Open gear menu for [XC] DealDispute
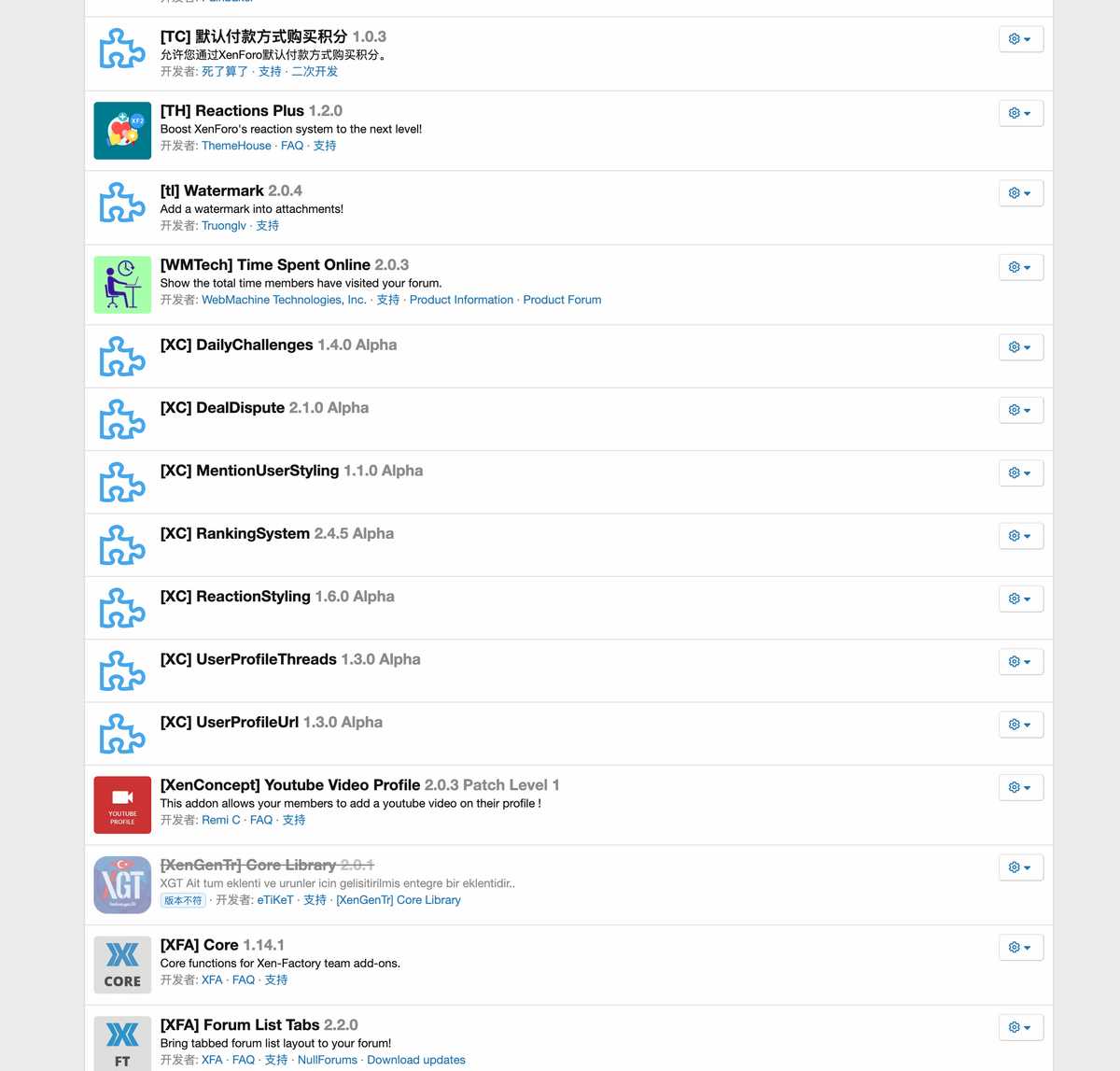Screen dimensions: 1120x1071 pyautogui.click(x=1020, y=410)
